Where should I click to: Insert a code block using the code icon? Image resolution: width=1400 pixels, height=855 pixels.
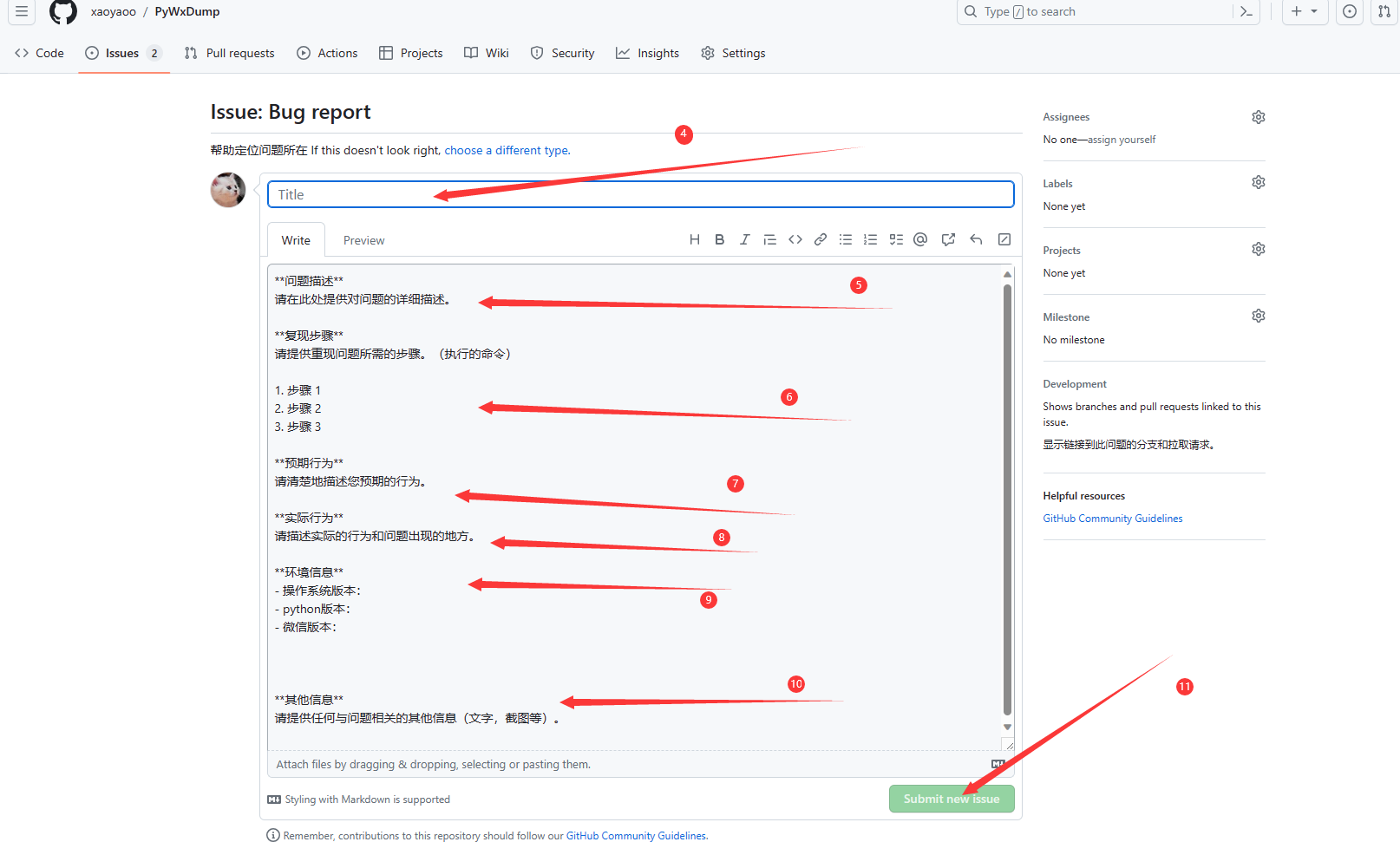pos(795,240)
